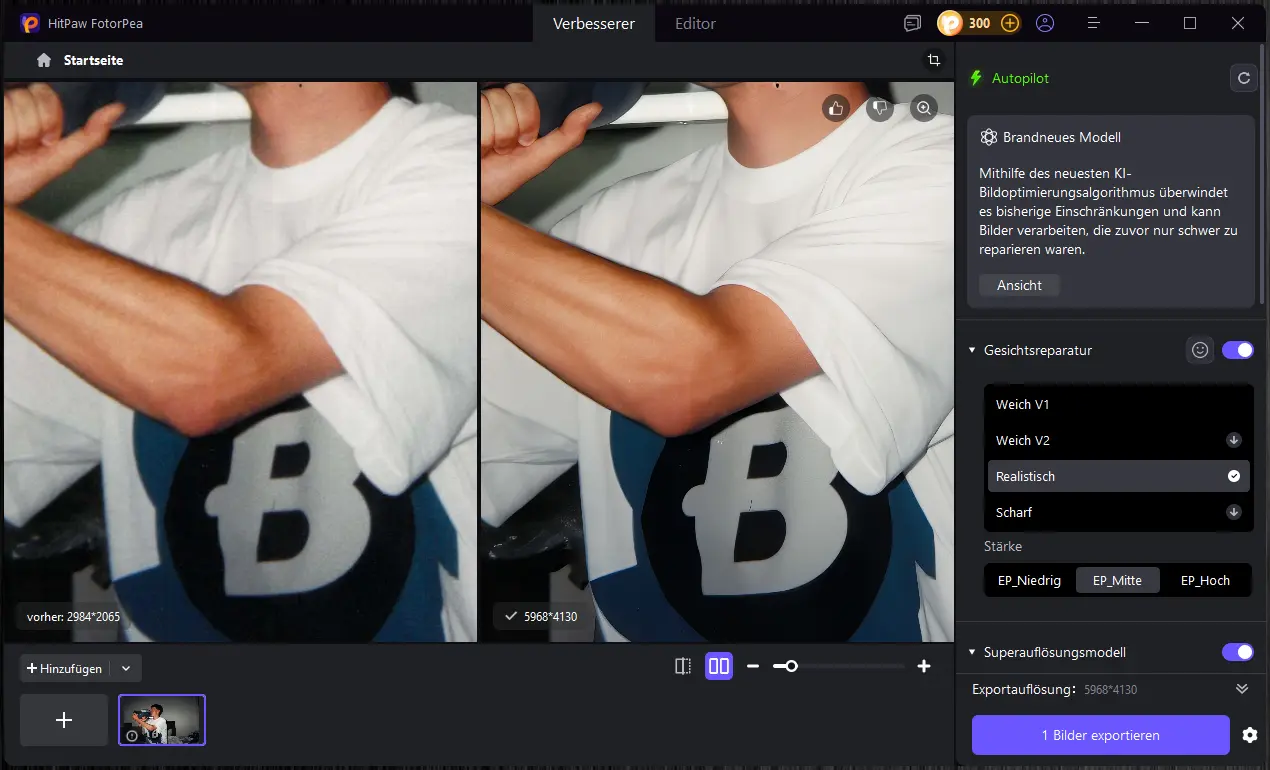Click the crop tool icon
Screen dimensions: 1270x770
(x=933, y=60)
